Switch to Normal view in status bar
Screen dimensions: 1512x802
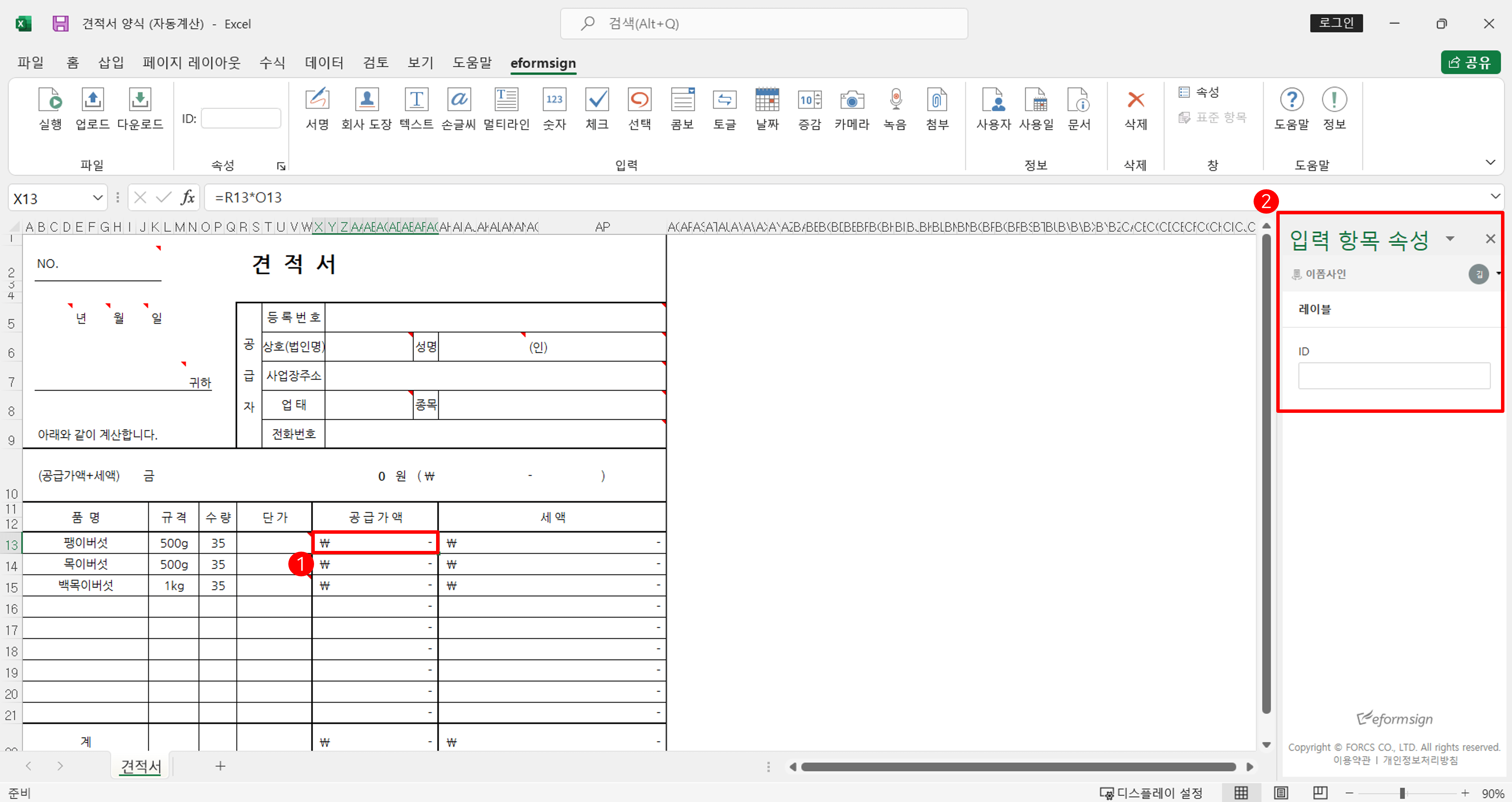[x=1241, y=793]
